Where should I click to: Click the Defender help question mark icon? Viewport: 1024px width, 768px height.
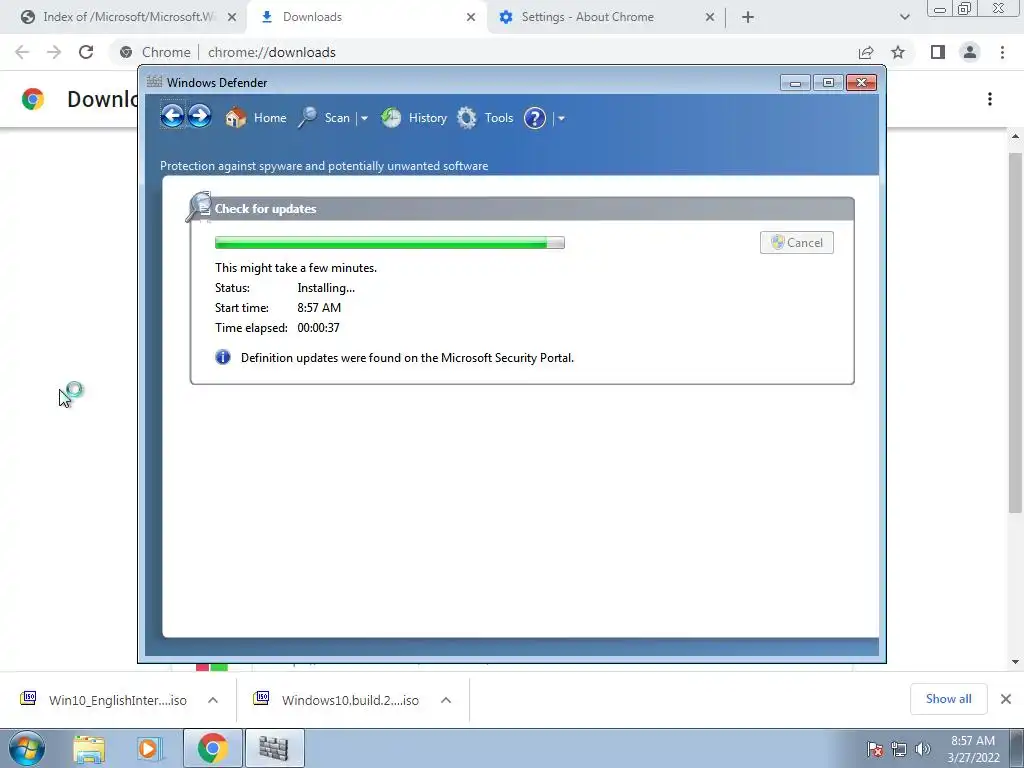(535, 118)
